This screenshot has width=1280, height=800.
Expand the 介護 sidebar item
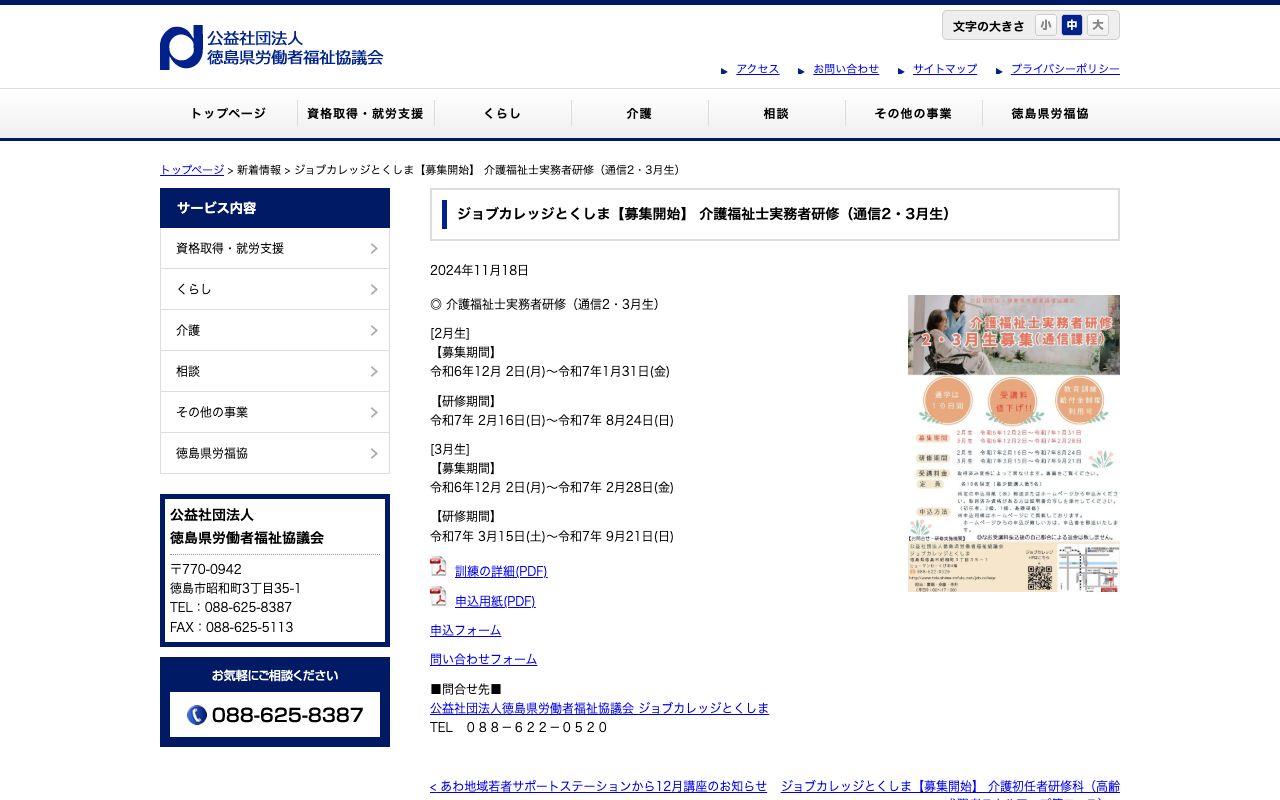[x=275, y=330]
